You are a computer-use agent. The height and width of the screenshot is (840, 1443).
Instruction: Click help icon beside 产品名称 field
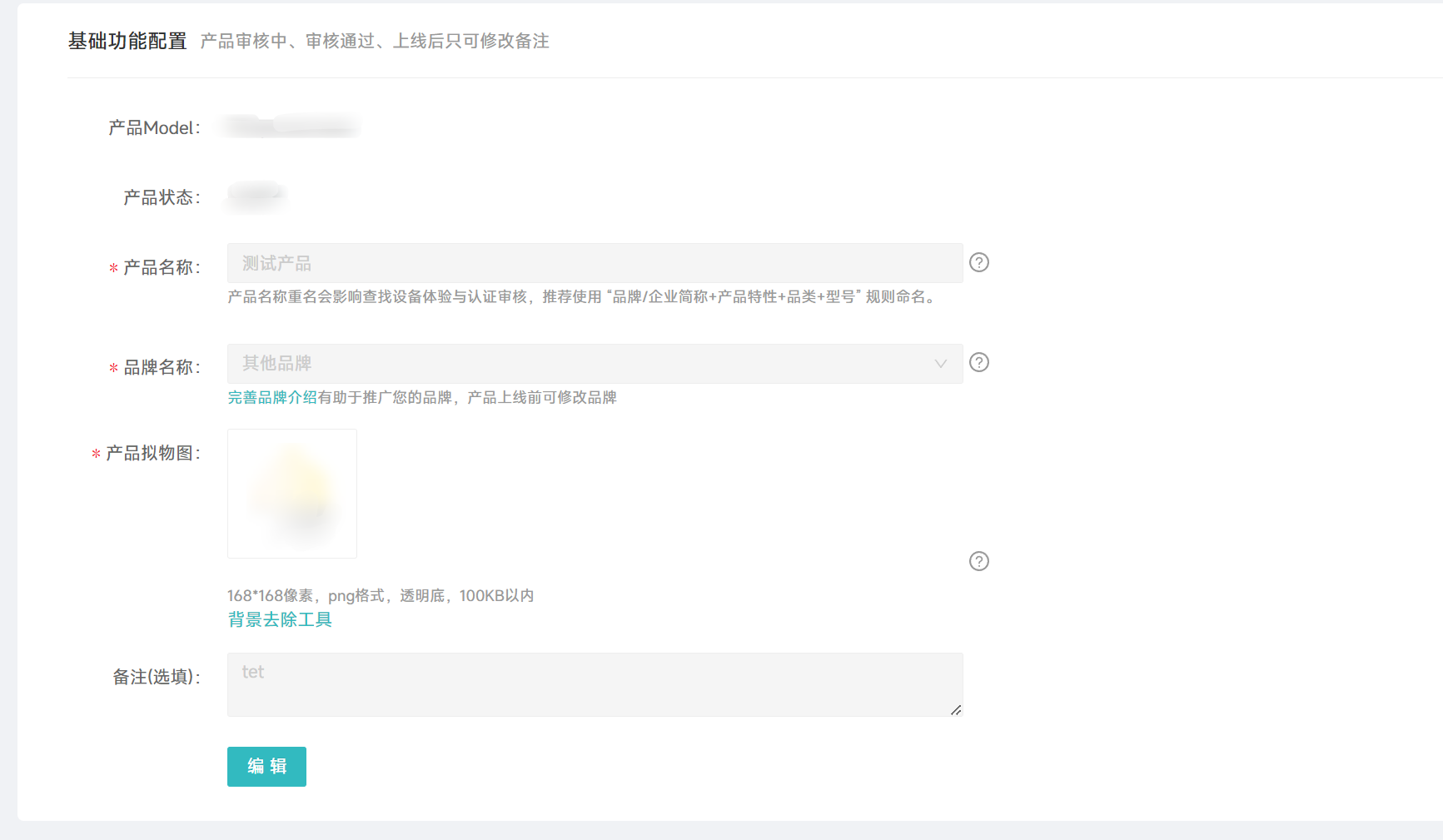click(x=979, y=262)
